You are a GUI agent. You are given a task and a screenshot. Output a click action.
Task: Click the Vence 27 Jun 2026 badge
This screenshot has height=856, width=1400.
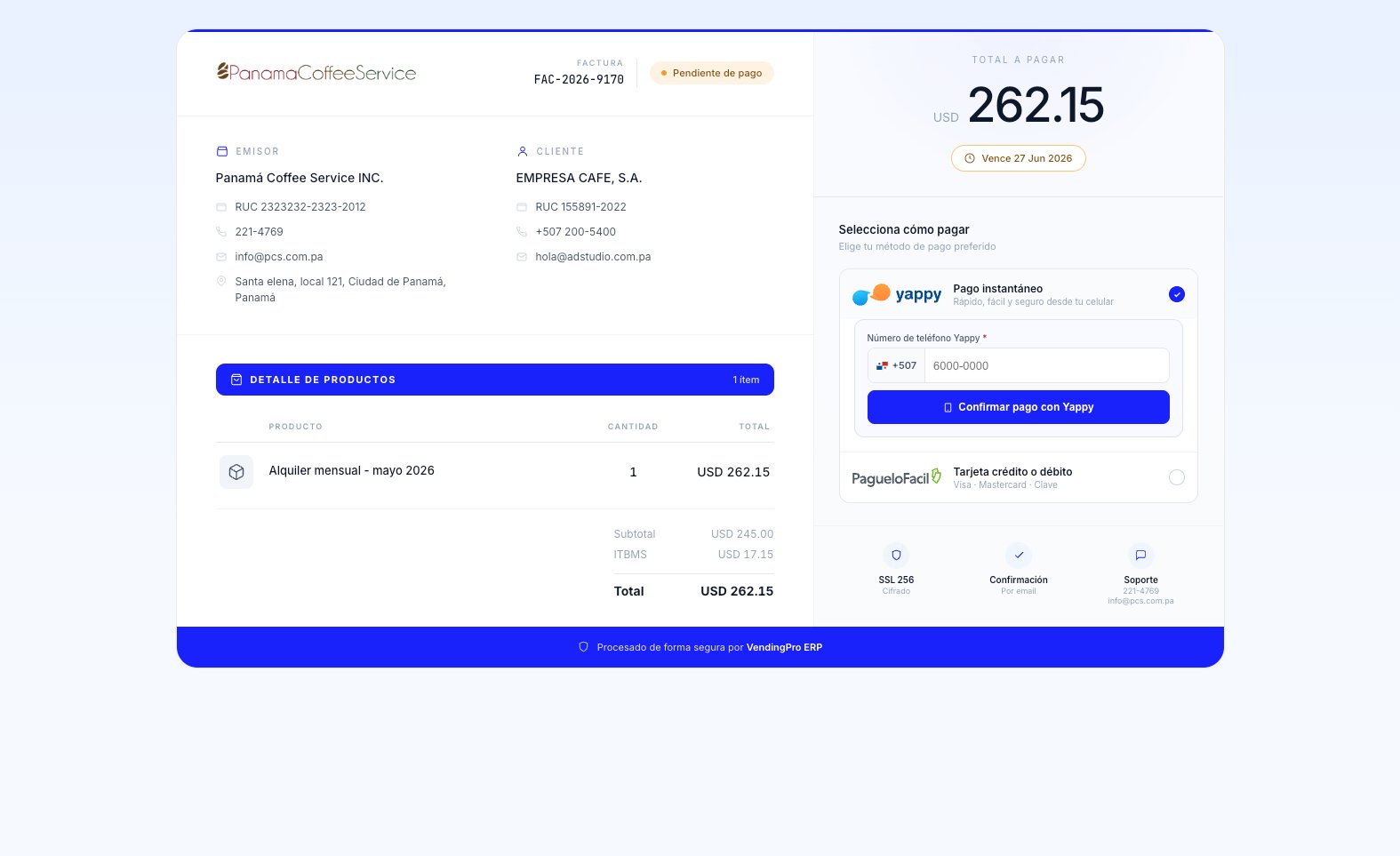[x=1019, y=158]
